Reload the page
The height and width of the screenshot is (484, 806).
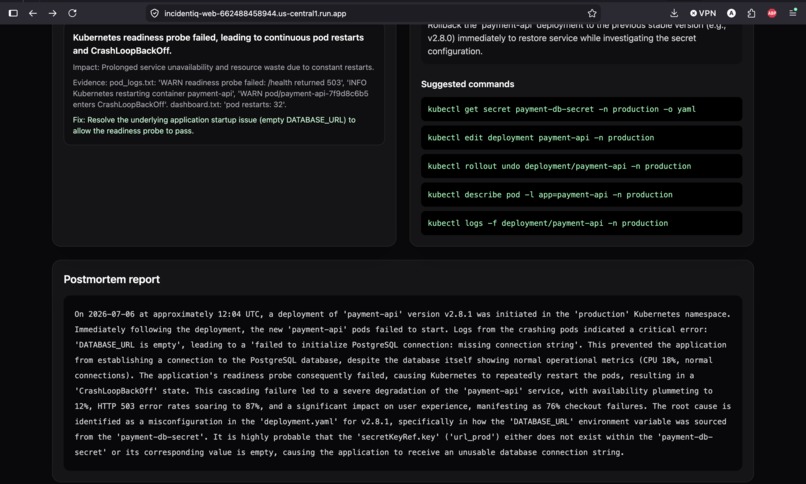tap(72, 13)
